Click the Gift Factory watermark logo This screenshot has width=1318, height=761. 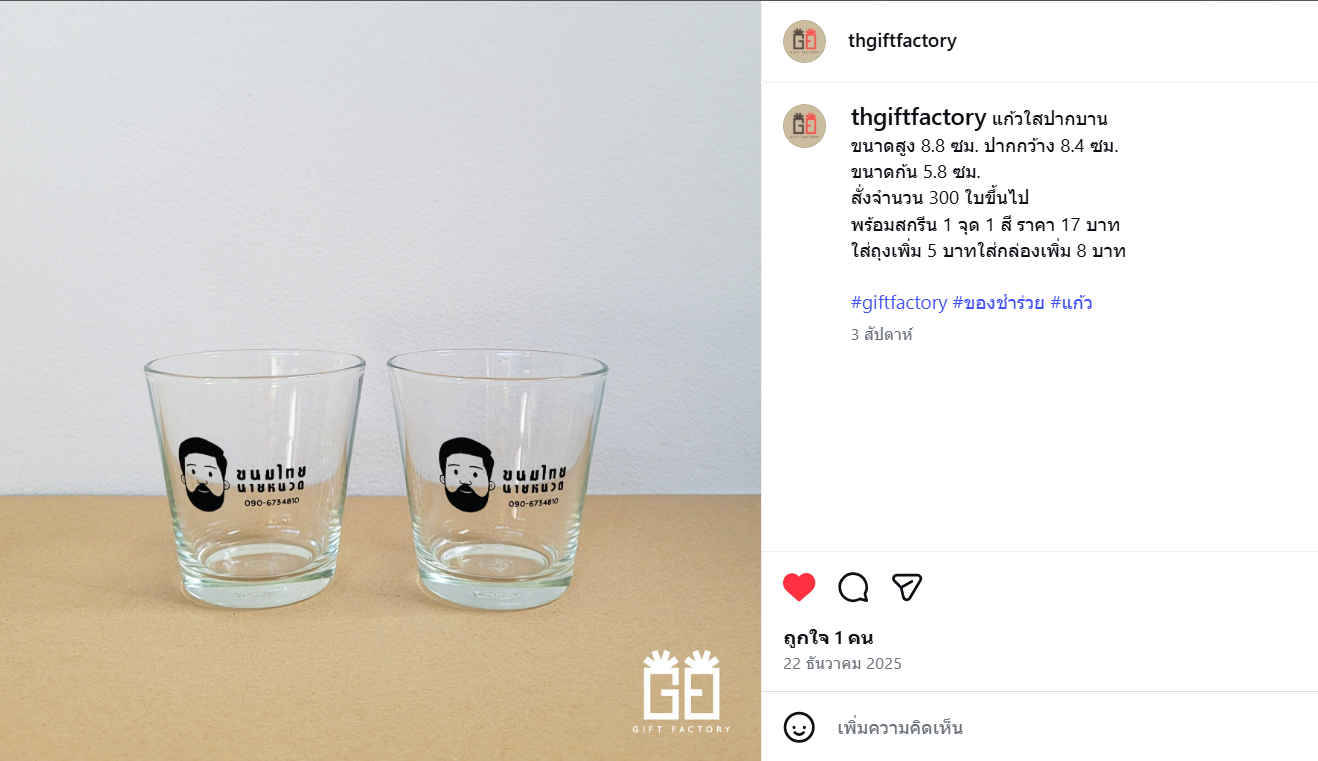[681, 691]
